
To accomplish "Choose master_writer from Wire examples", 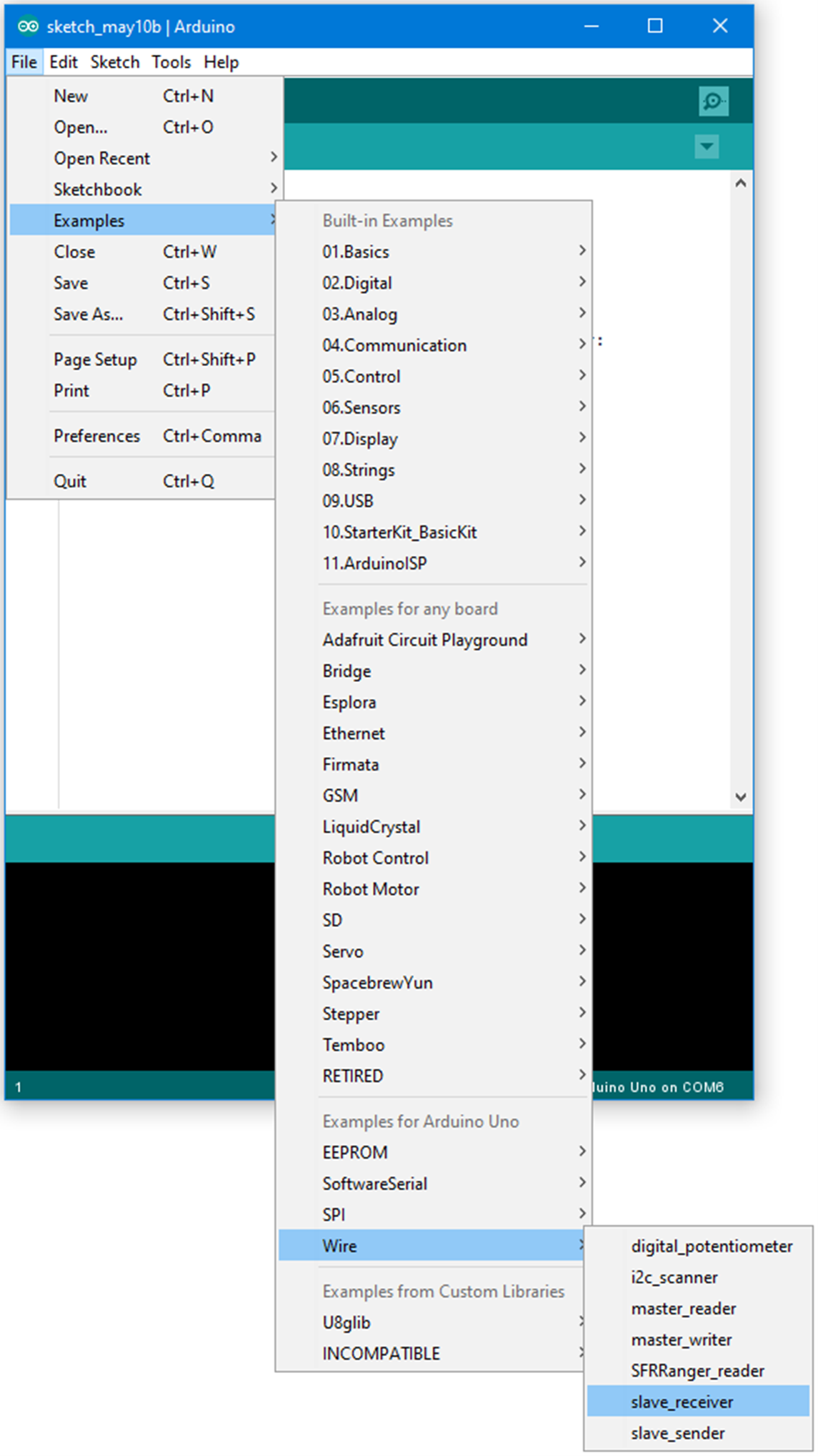I will pyautogui.click(x=681, y=1339).
